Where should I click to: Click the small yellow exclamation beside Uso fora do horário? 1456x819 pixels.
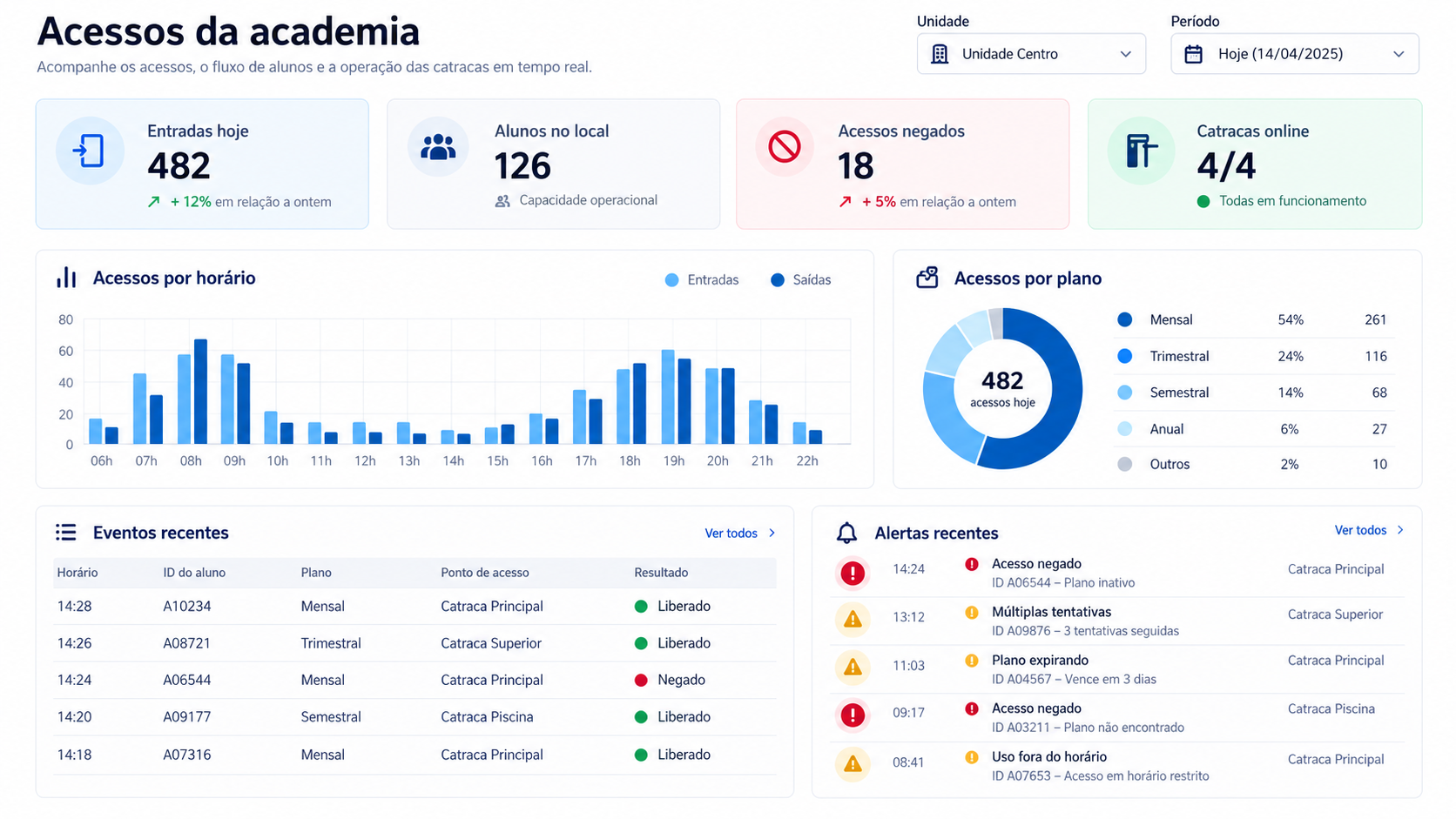pos(972,757)
